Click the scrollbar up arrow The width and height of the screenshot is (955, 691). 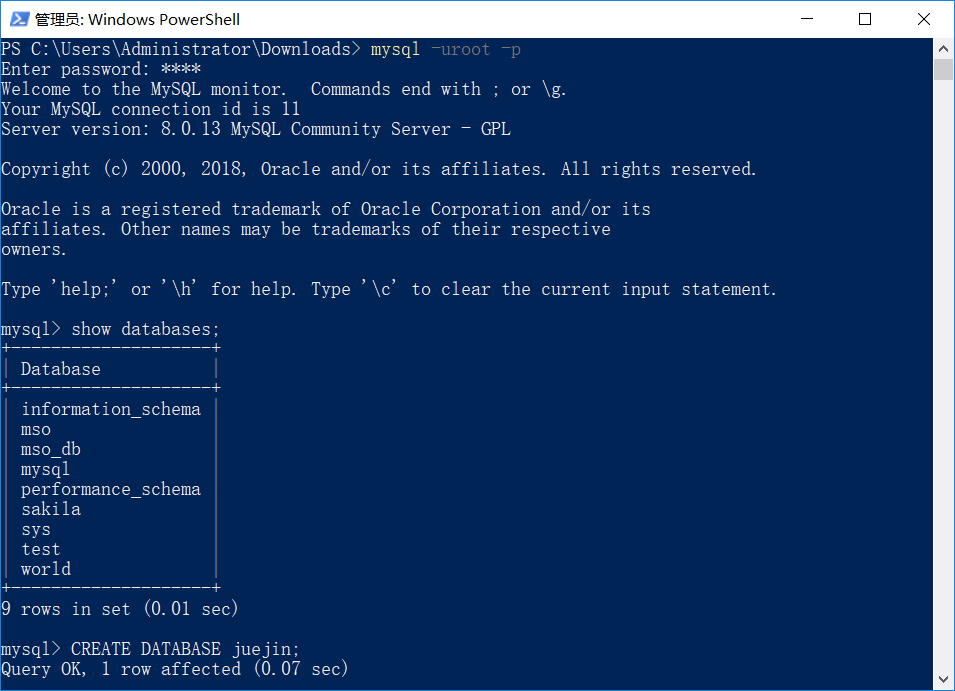coord(944,48)
